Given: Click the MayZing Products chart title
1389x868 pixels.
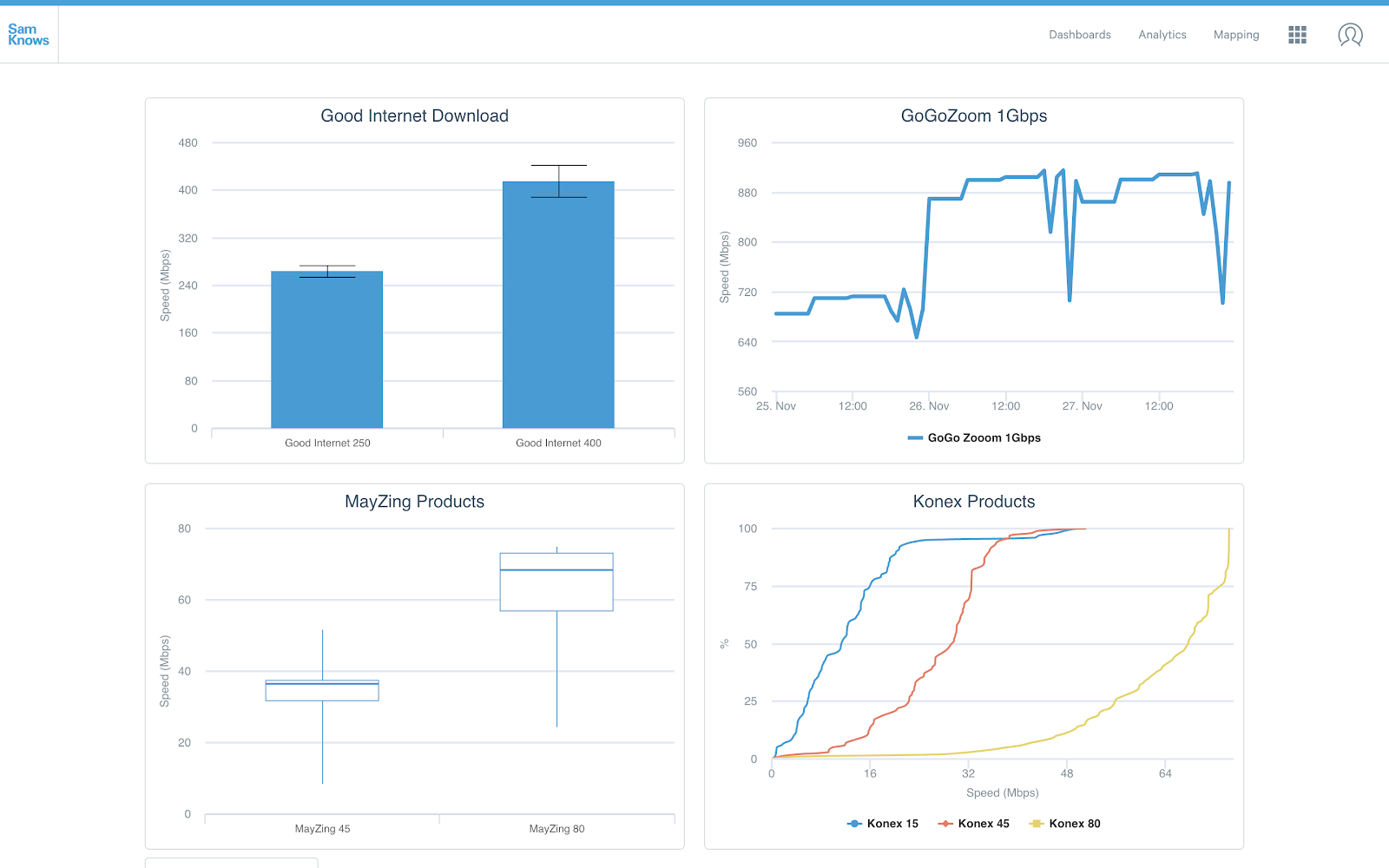Looking at the screenshot, I should pos(415,502).
